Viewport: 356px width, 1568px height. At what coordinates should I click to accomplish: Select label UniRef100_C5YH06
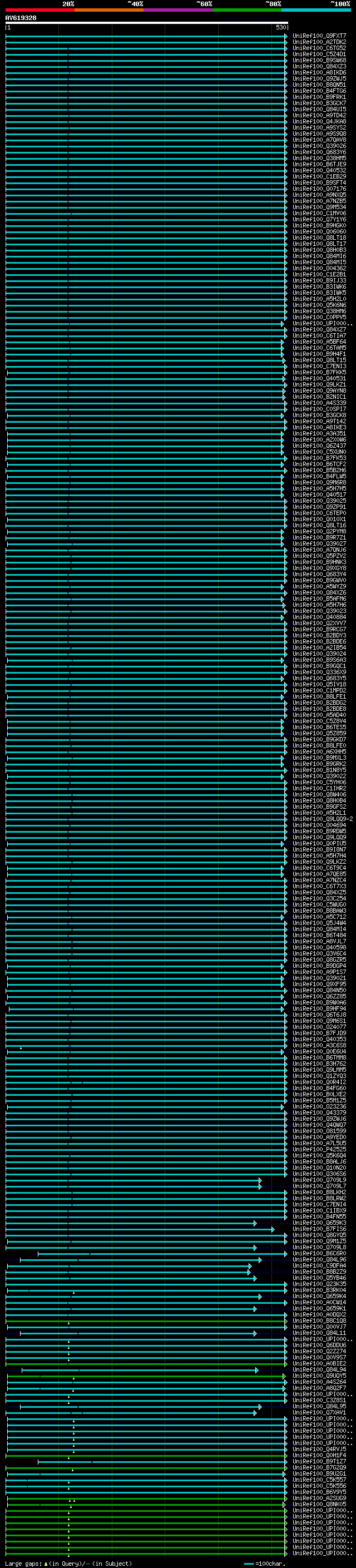pyautogui.click(x=319, y=782)
